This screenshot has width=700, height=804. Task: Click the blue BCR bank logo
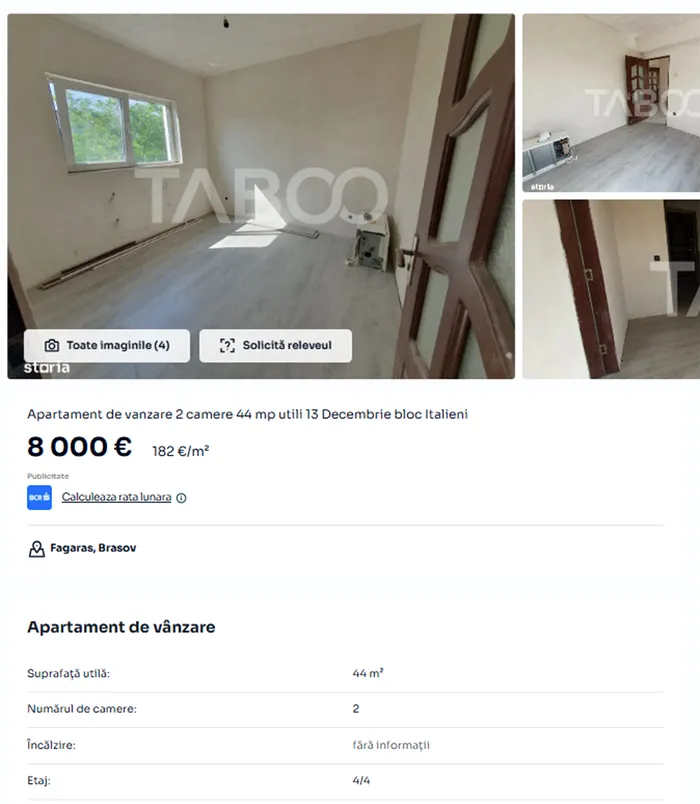point(39,497)
